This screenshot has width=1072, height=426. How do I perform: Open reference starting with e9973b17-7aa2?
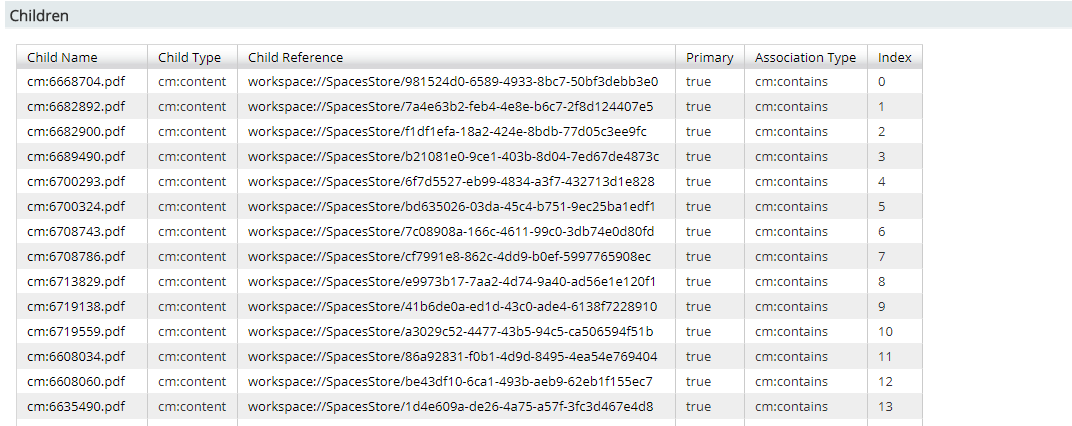click(x=452, y=282)
